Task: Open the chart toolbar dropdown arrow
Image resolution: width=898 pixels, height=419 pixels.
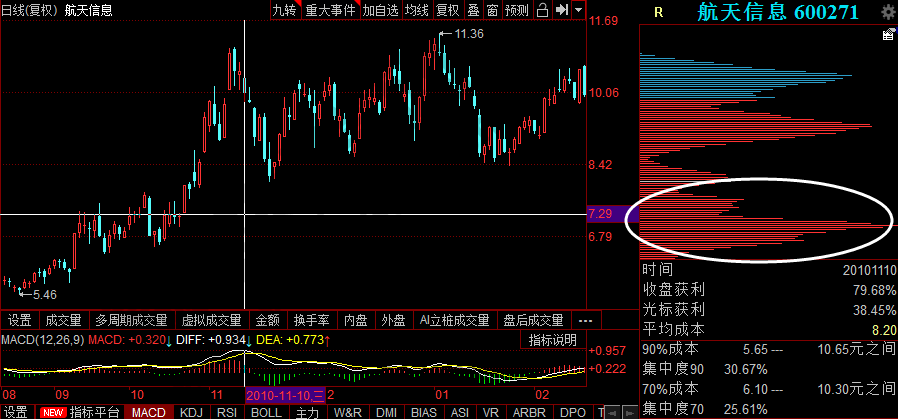Action: coord(580,10)
